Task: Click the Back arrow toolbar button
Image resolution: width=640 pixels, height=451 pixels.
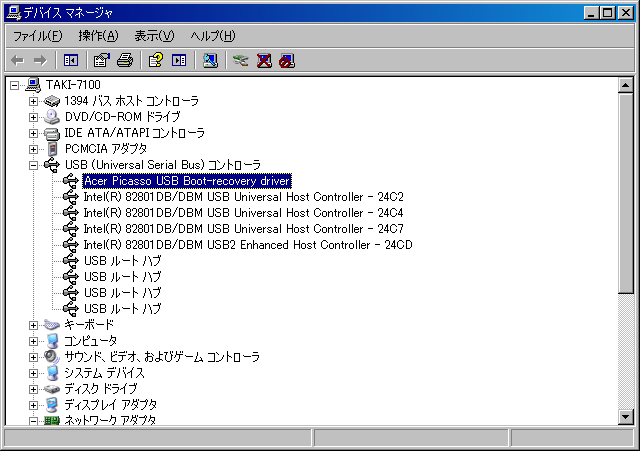Action: click(x=18, y=61)
